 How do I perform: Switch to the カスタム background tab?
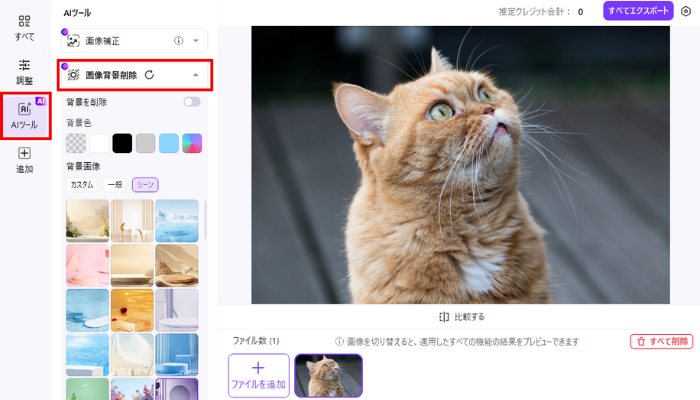click(82, 184)
